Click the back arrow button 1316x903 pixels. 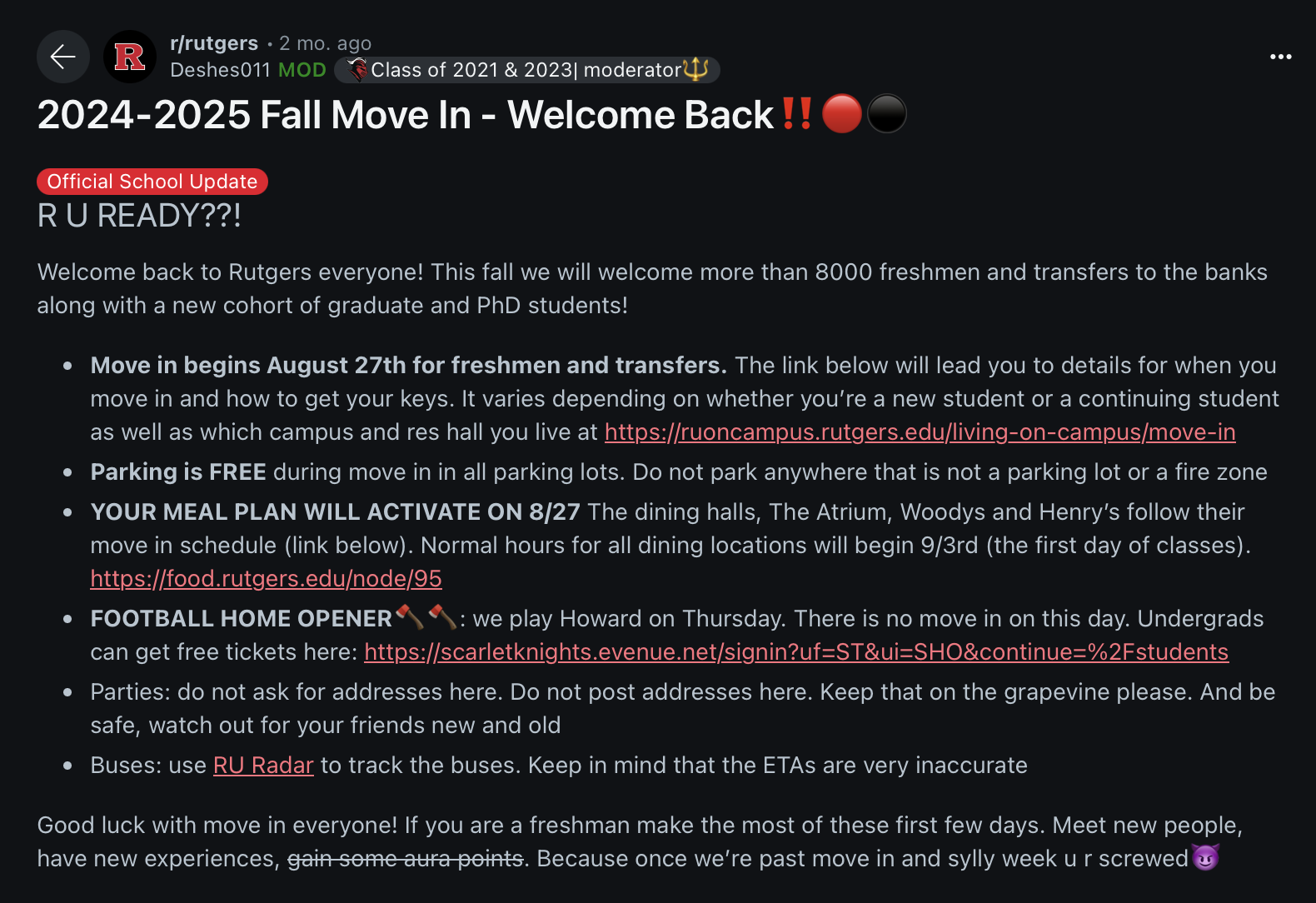(63, 57)
